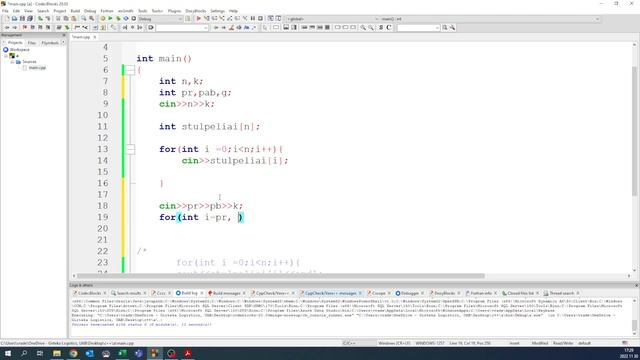Run program green arrow icon

pyautogui.click(x=110, y=19)
